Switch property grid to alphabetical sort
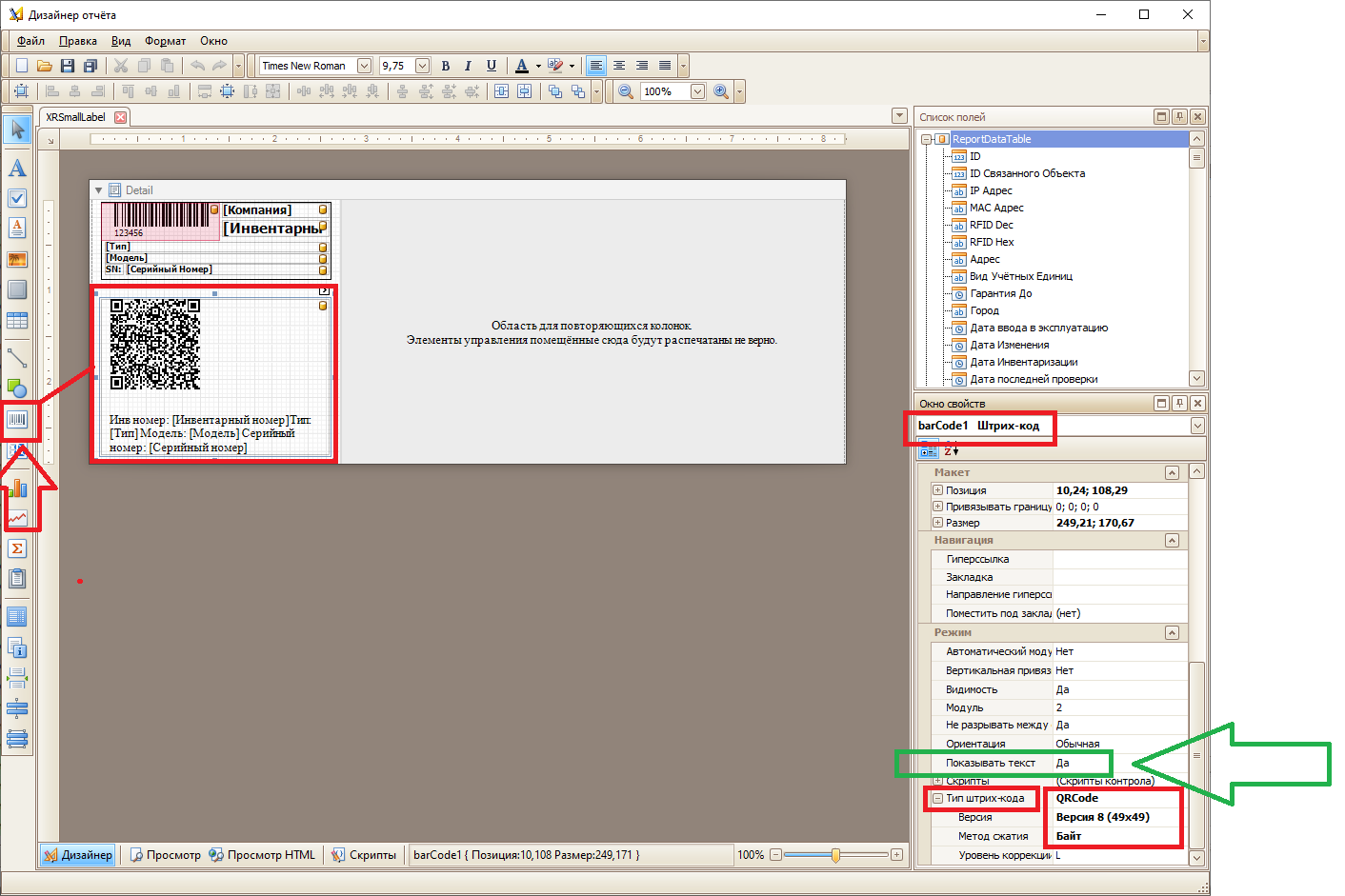The image size is (1345, 896). (x=951, y=450)
